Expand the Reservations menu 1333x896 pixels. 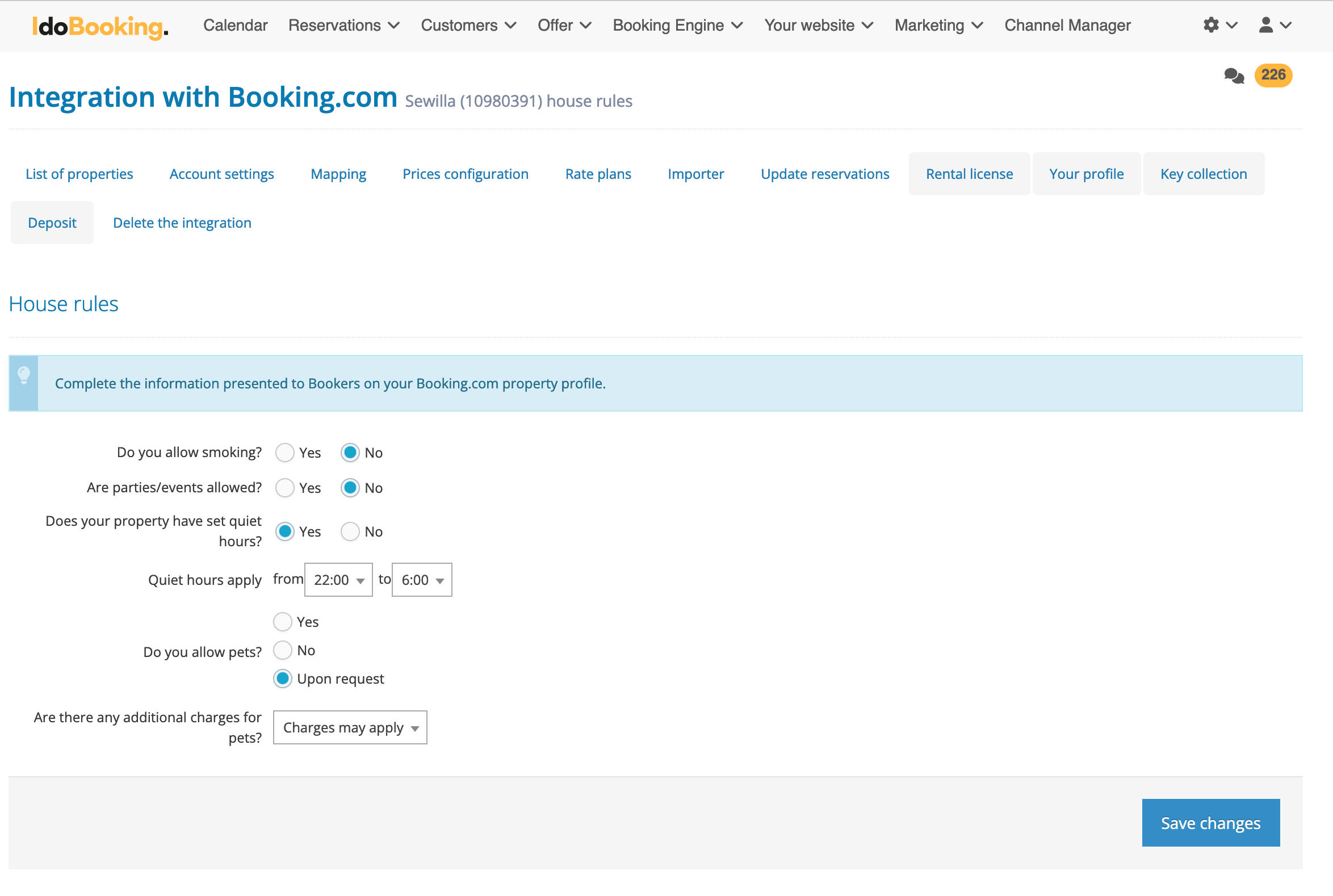pyautogui.click(x=343, y=25)
